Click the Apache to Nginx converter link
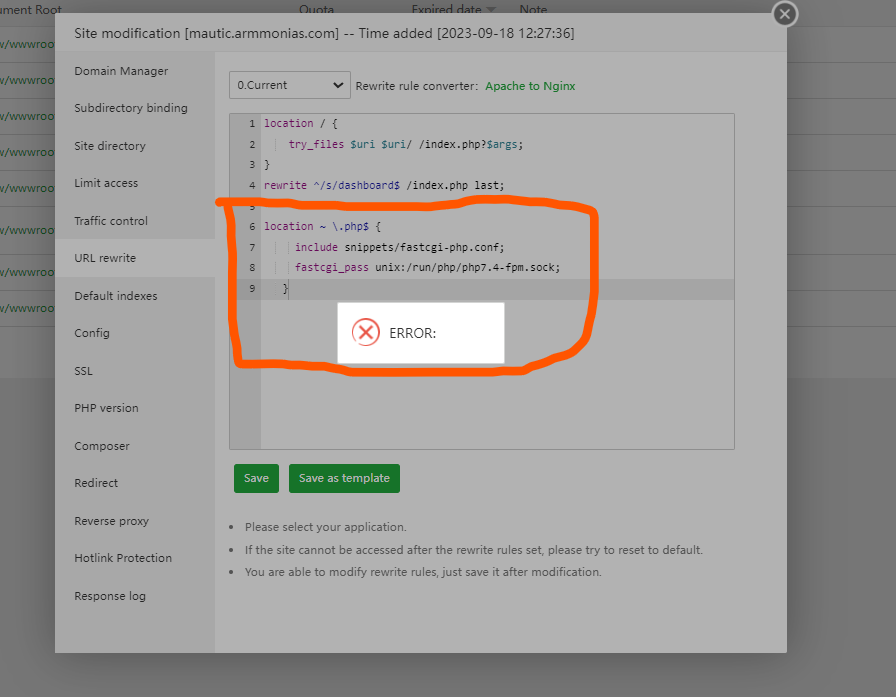The image size is (896, 697). click(x=530, y=86)
